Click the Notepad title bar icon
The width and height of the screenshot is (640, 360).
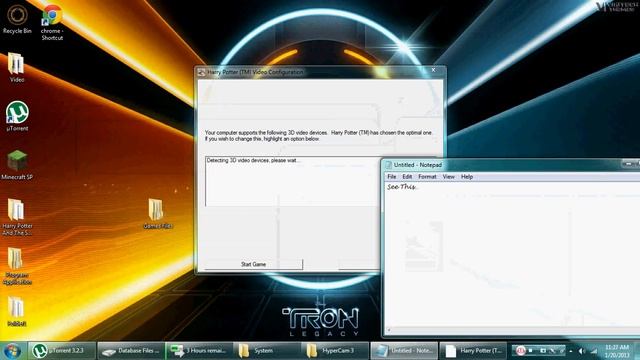(x=389, y=165)
